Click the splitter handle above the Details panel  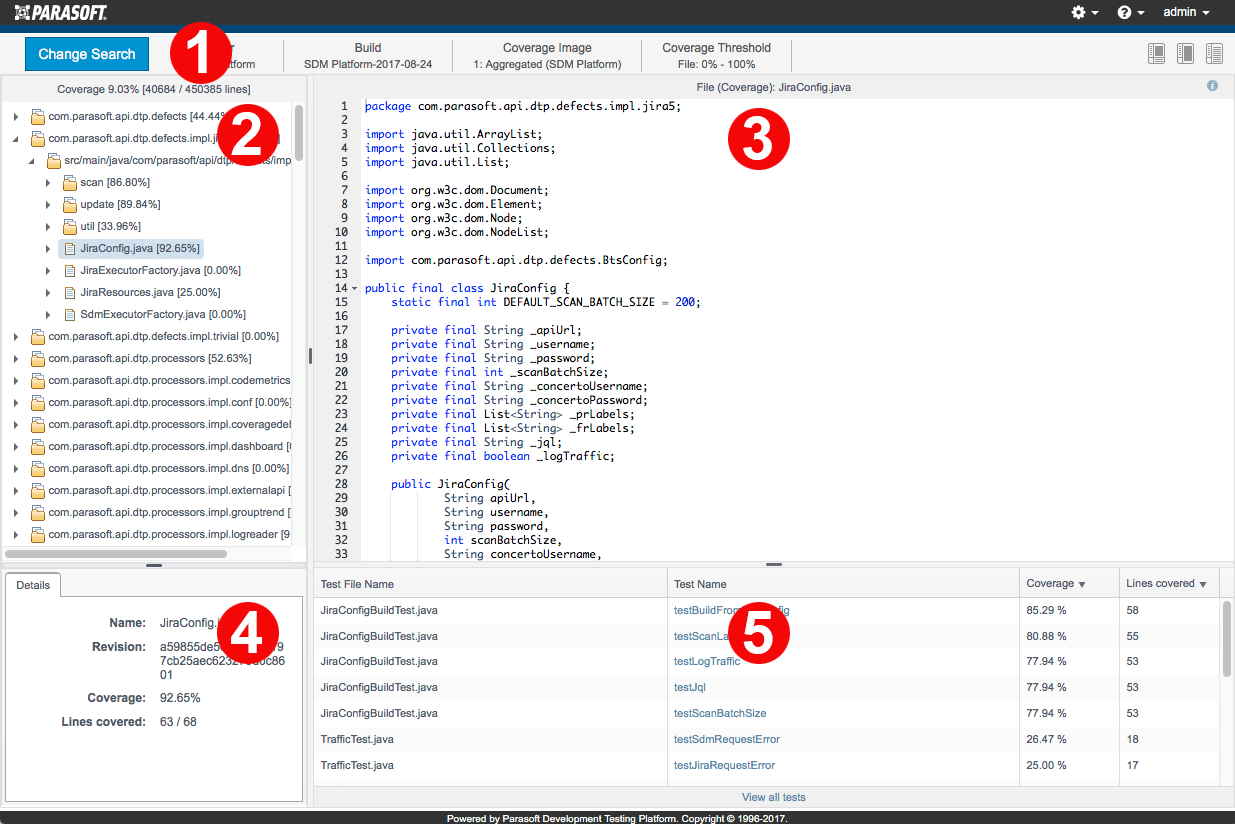[x=154, y=565]
